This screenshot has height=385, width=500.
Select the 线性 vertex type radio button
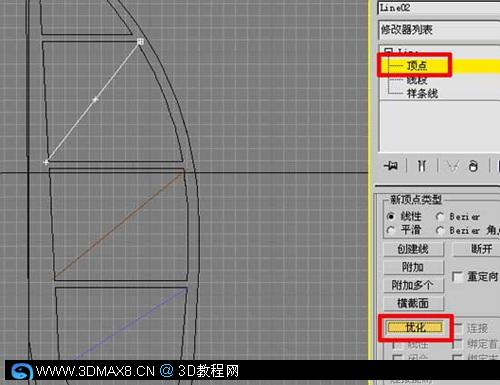[x=391, y=216]
